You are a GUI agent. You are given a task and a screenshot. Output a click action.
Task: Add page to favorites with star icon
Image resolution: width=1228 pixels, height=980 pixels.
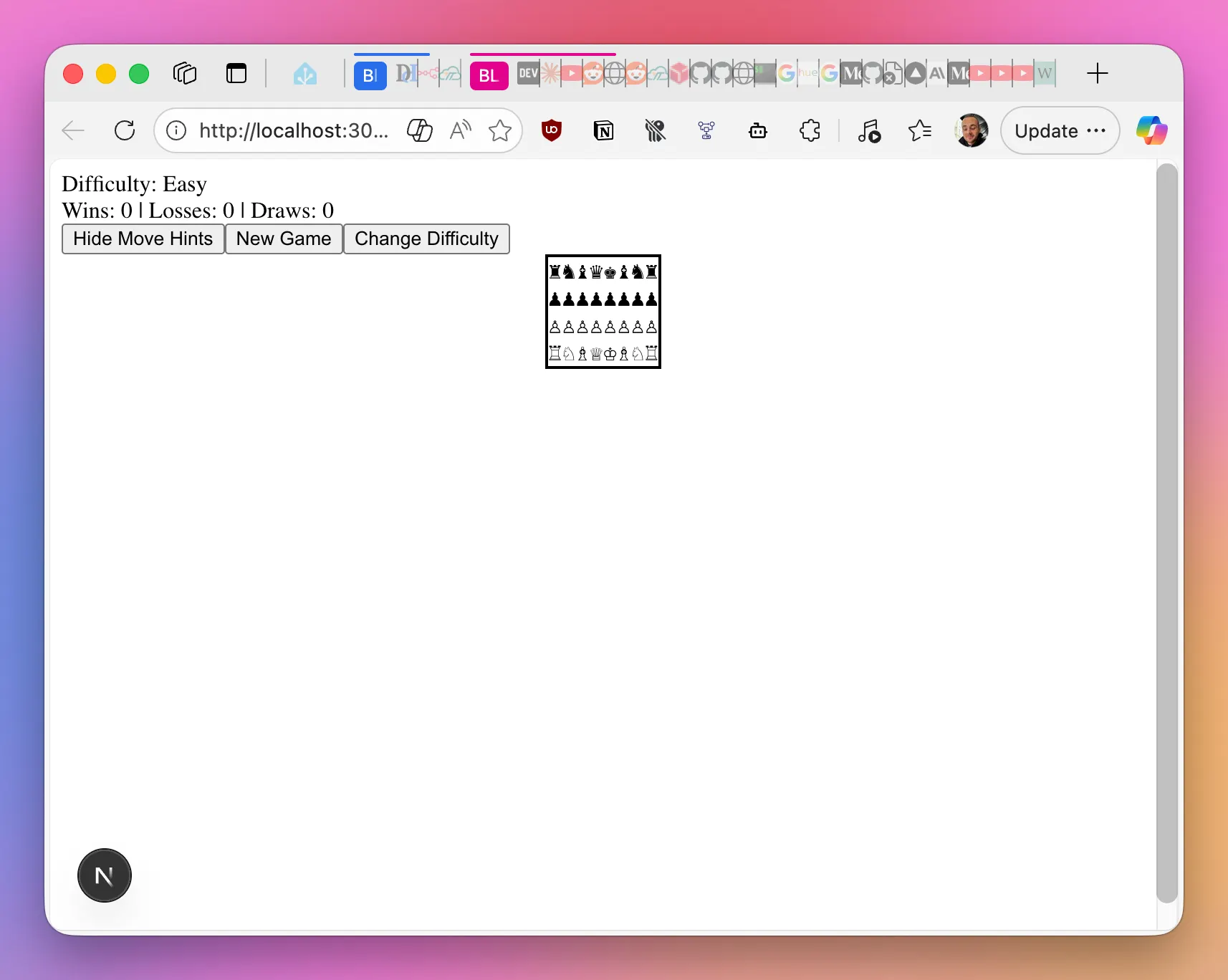pos(499,130)
